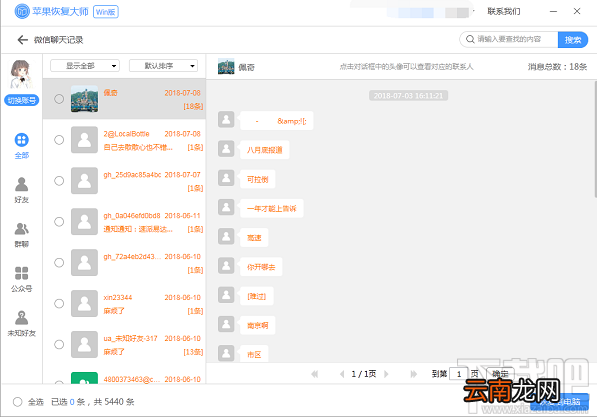
Task: Click the account avatar in sidebar
Action: coord(21,74)
